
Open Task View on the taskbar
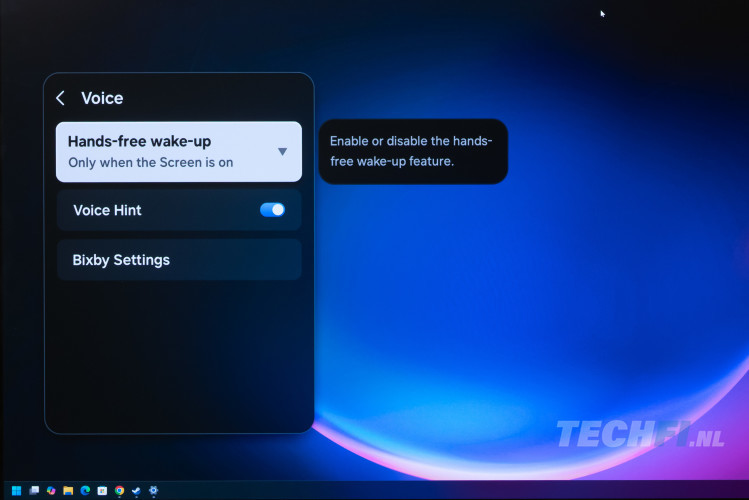pos(34,490)
